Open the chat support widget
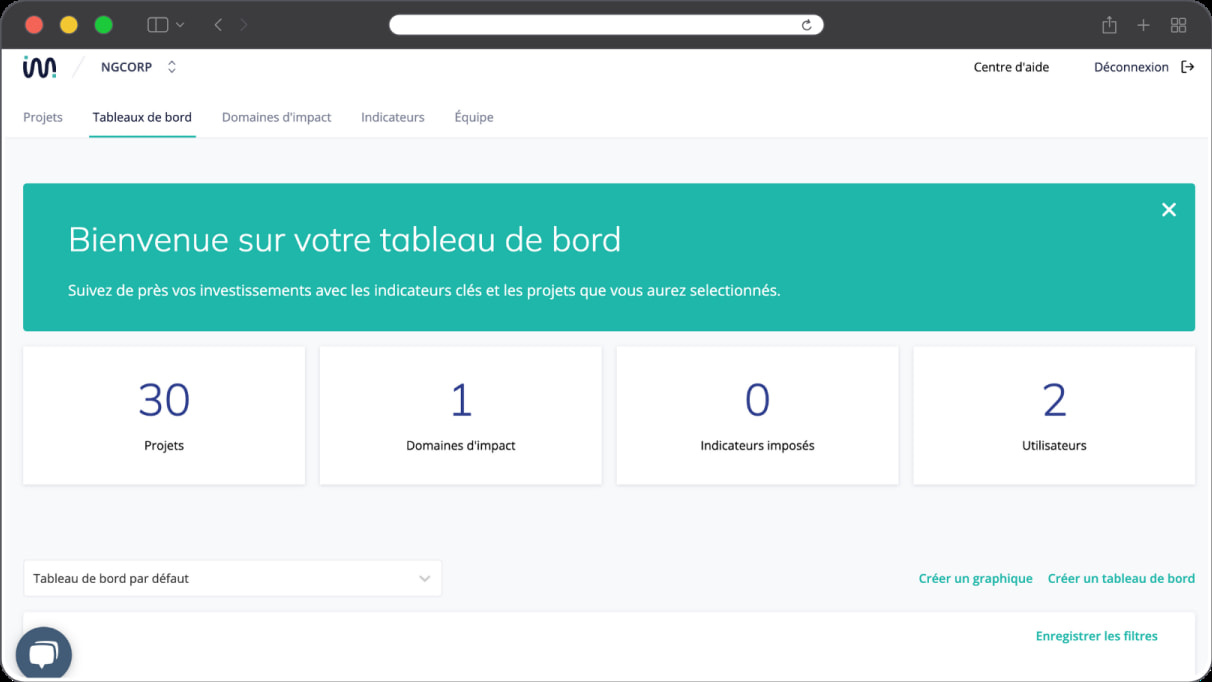1212x682 pixels. [43, 652]
